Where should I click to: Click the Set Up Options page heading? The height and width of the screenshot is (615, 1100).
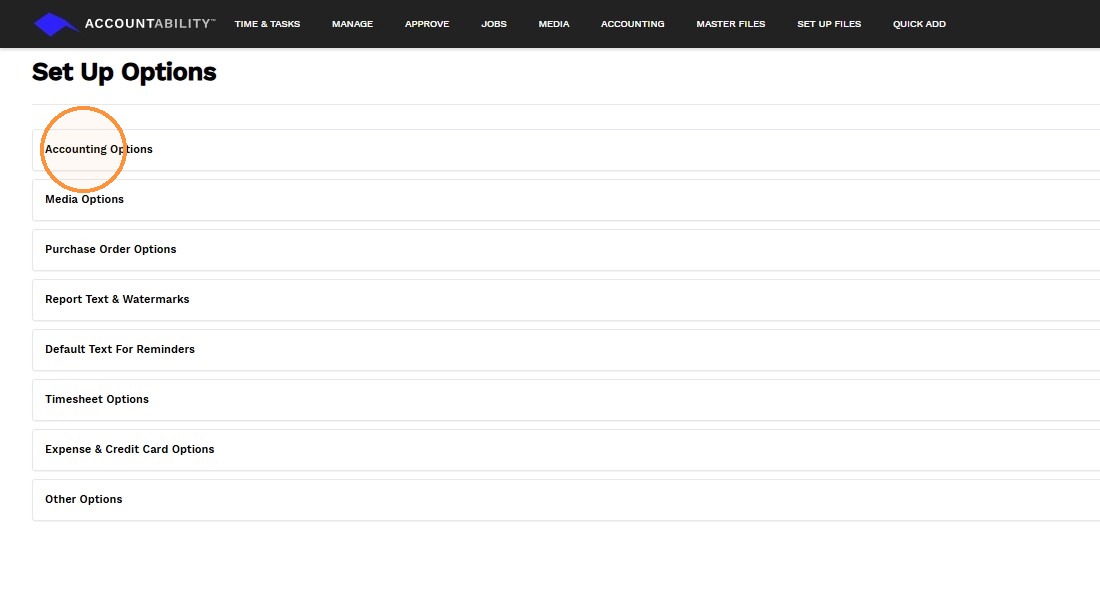point(124,72)
